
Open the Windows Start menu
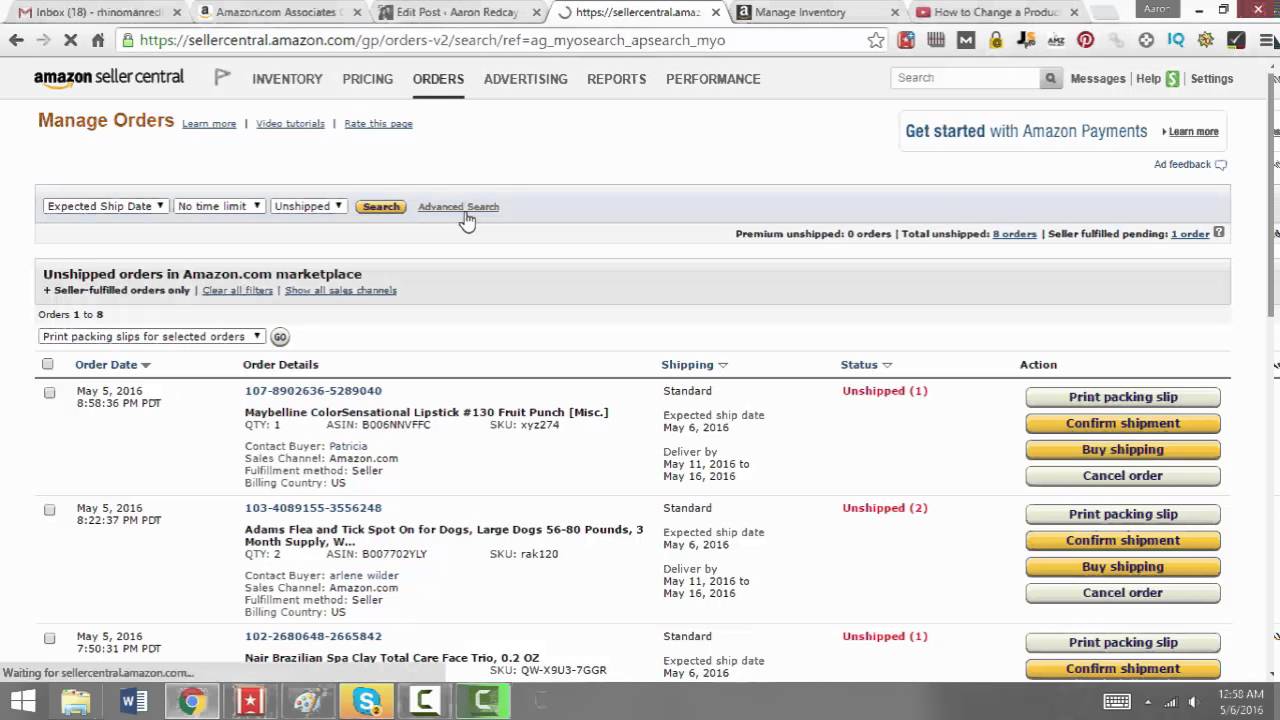[23, 701]
